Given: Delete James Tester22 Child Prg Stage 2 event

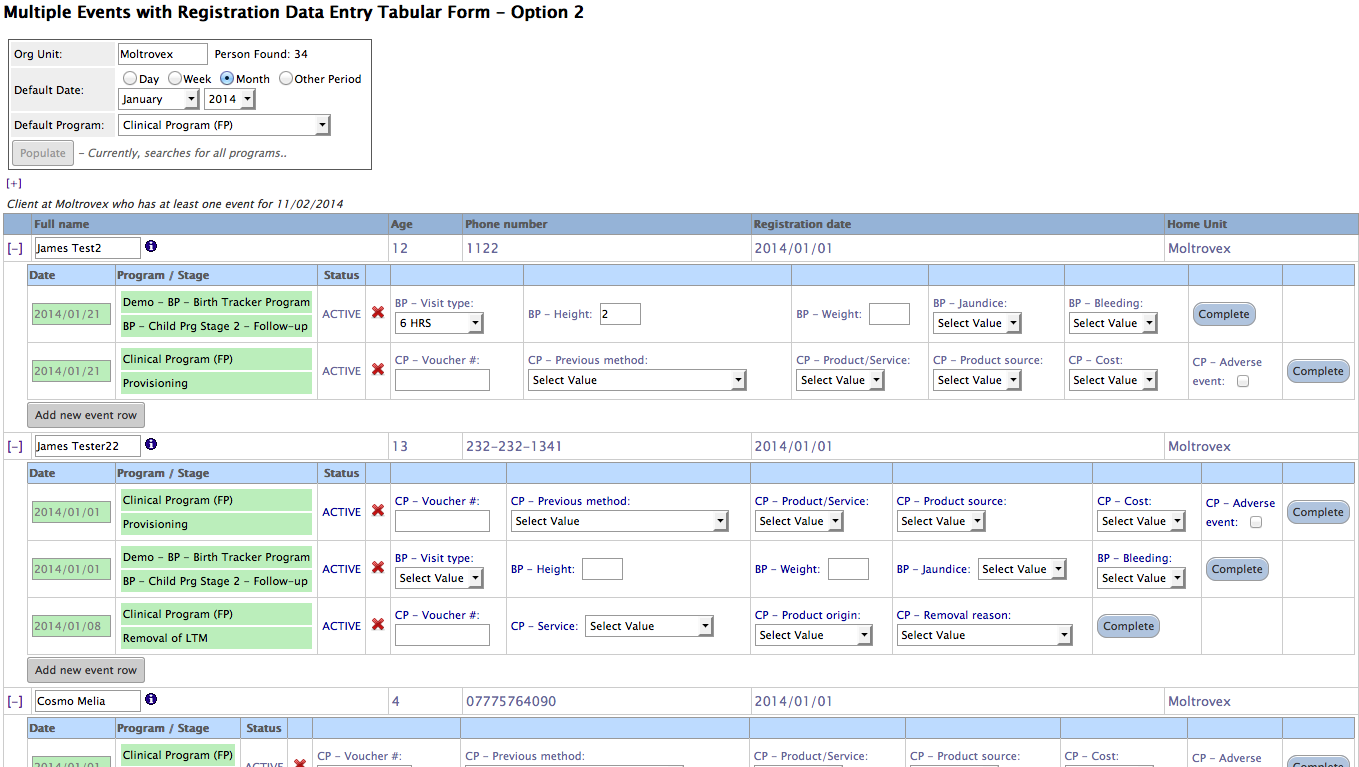Looking at the screenshot, I should pos(378,568).
